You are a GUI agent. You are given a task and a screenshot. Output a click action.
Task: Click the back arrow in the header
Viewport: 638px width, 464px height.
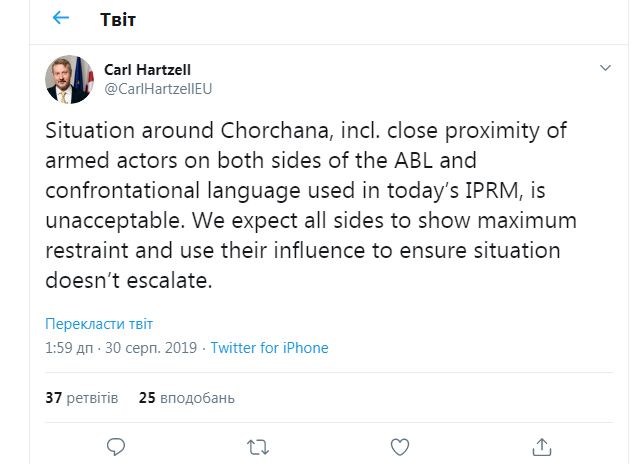pos(61,18)
